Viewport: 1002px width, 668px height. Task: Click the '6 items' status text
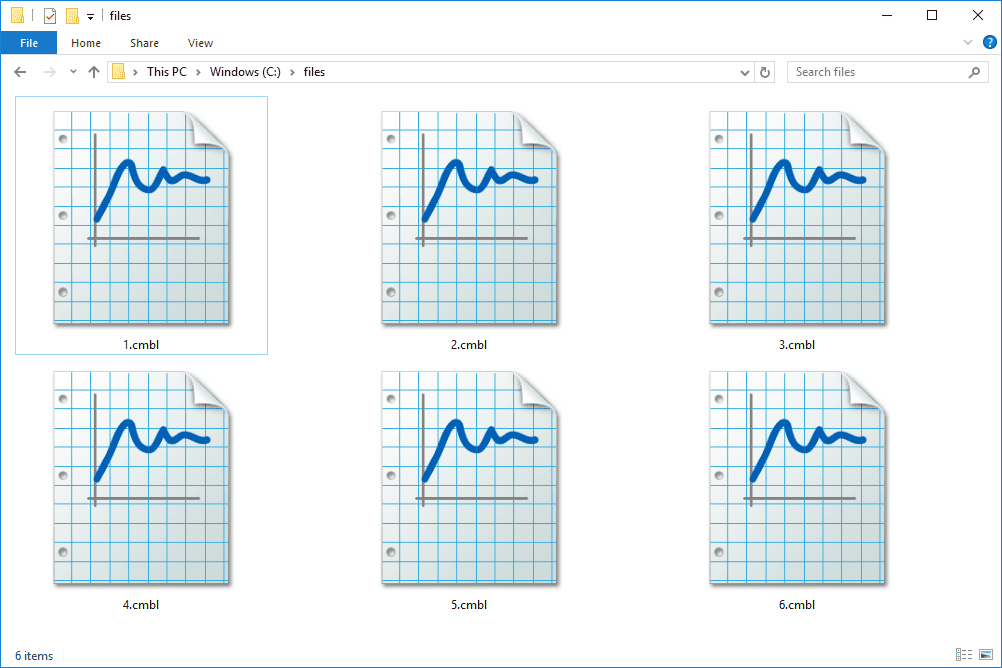coord(34,656)
